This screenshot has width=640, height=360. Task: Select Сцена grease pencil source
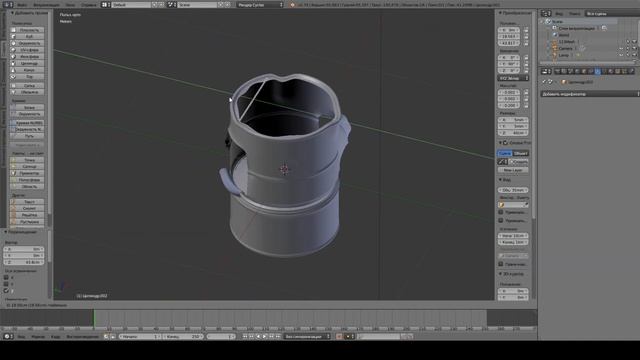(x=505, y=153)
